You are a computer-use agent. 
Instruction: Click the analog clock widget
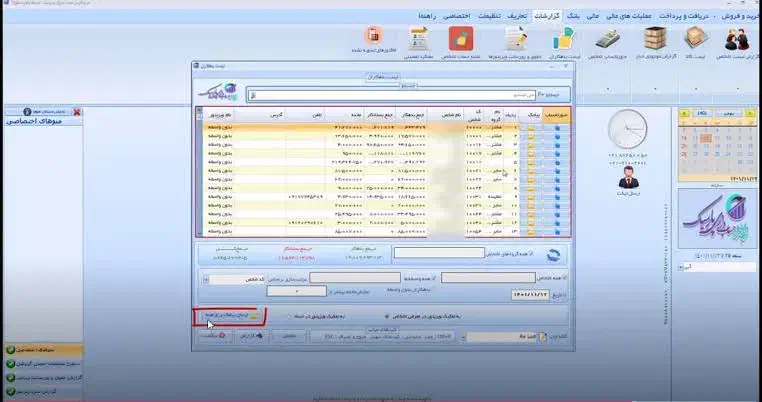click(628, 129)
